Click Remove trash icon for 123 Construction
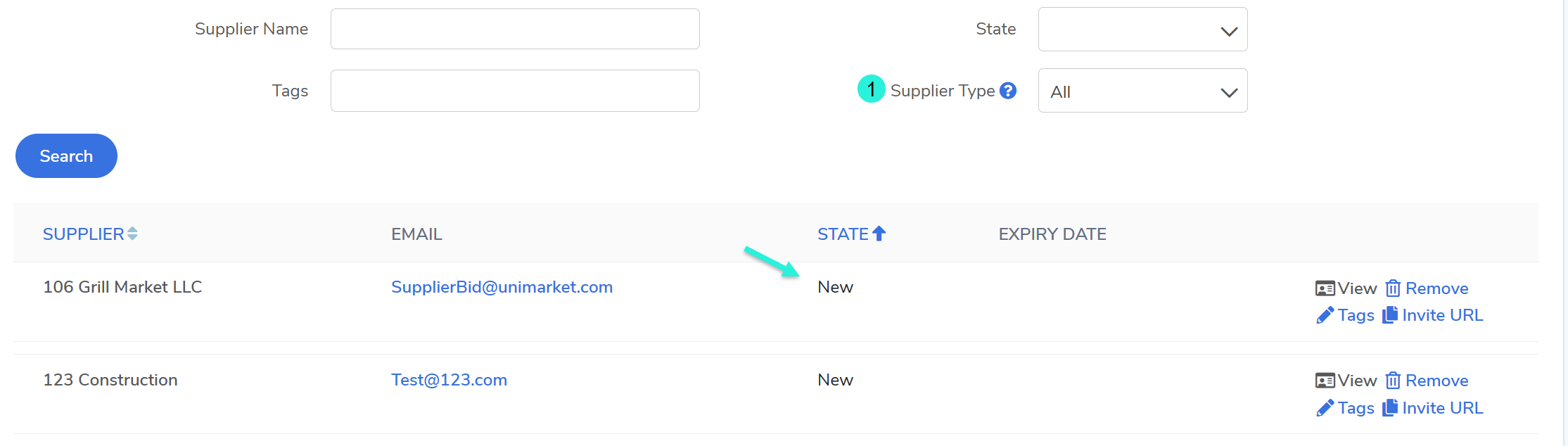The height and width of the screenshot is (446, 1568). [x=1393, y=381]
